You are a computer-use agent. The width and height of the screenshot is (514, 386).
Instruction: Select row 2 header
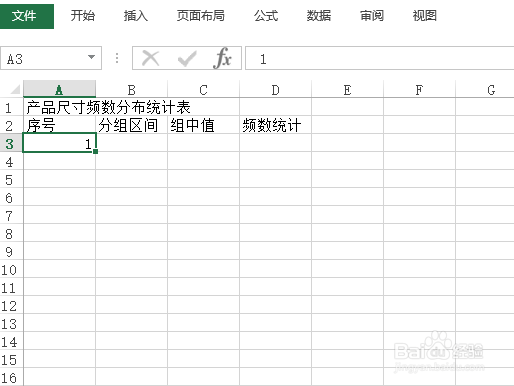coord(11,125)
